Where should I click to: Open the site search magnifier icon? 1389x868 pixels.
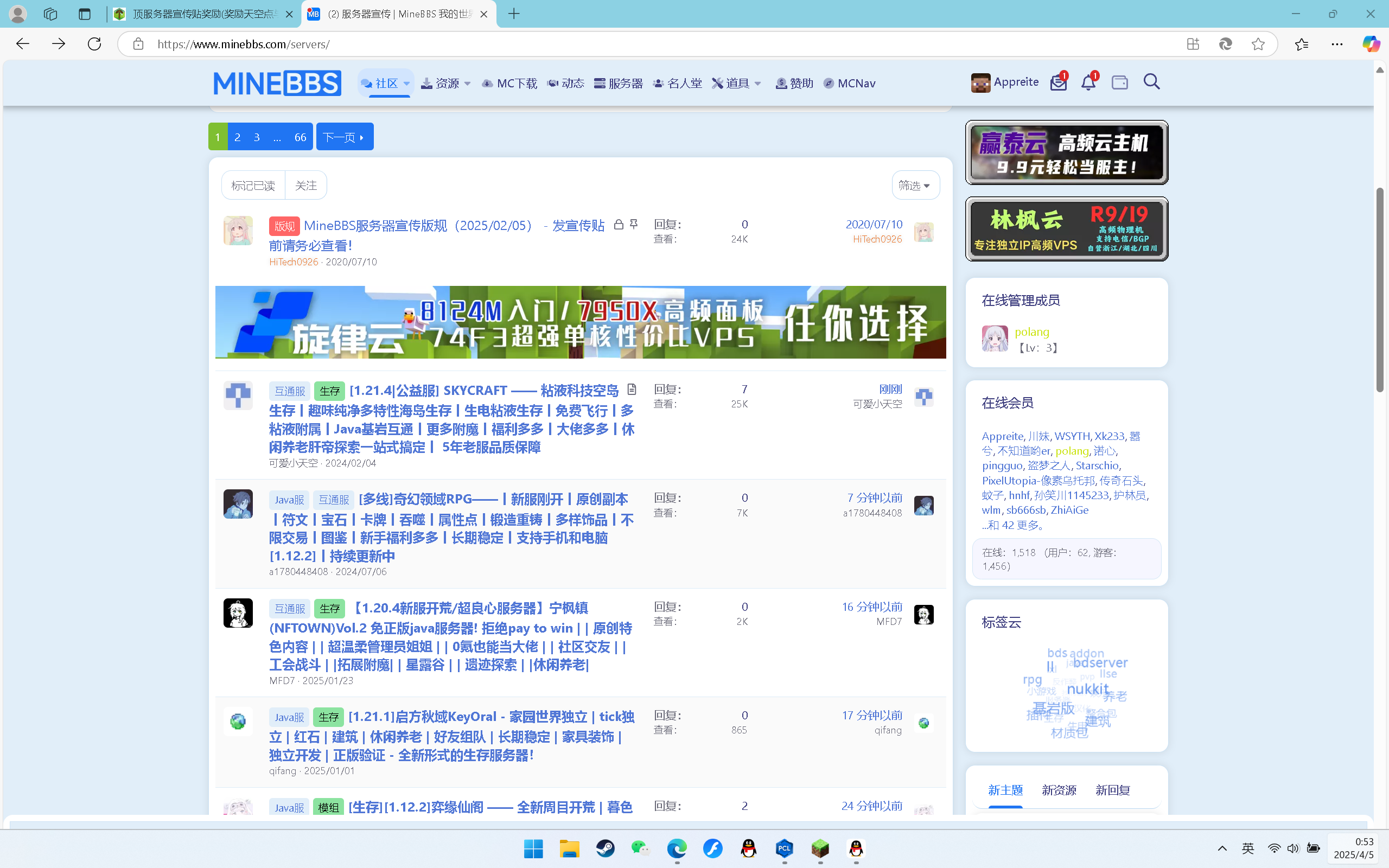pos(1151,82)
